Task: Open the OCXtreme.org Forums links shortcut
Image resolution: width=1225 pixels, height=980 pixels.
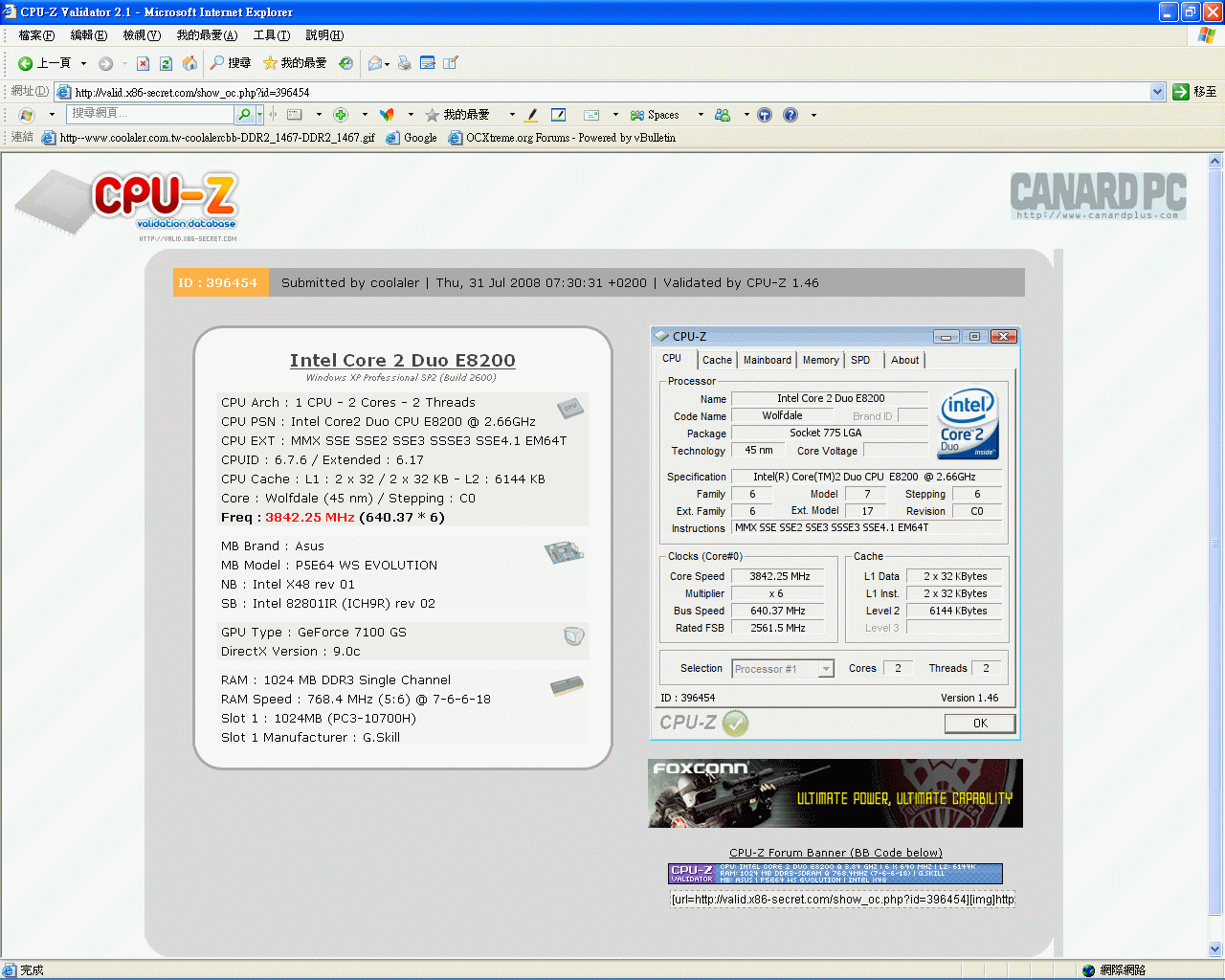Action: pyautogui.click(x=562, y=138)
